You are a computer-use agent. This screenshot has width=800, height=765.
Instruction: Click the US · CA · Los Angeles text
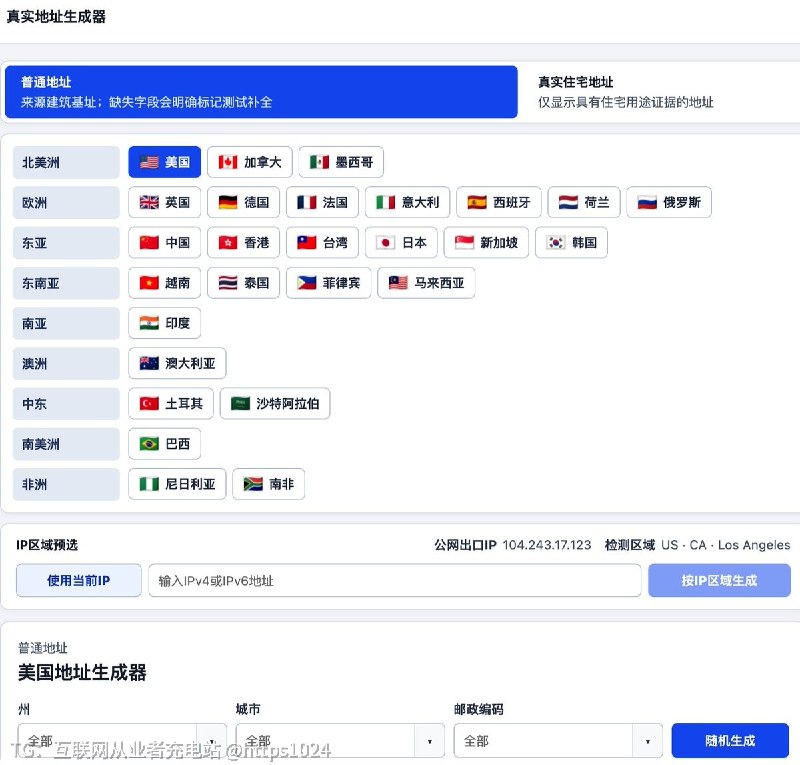pos(726,545)
